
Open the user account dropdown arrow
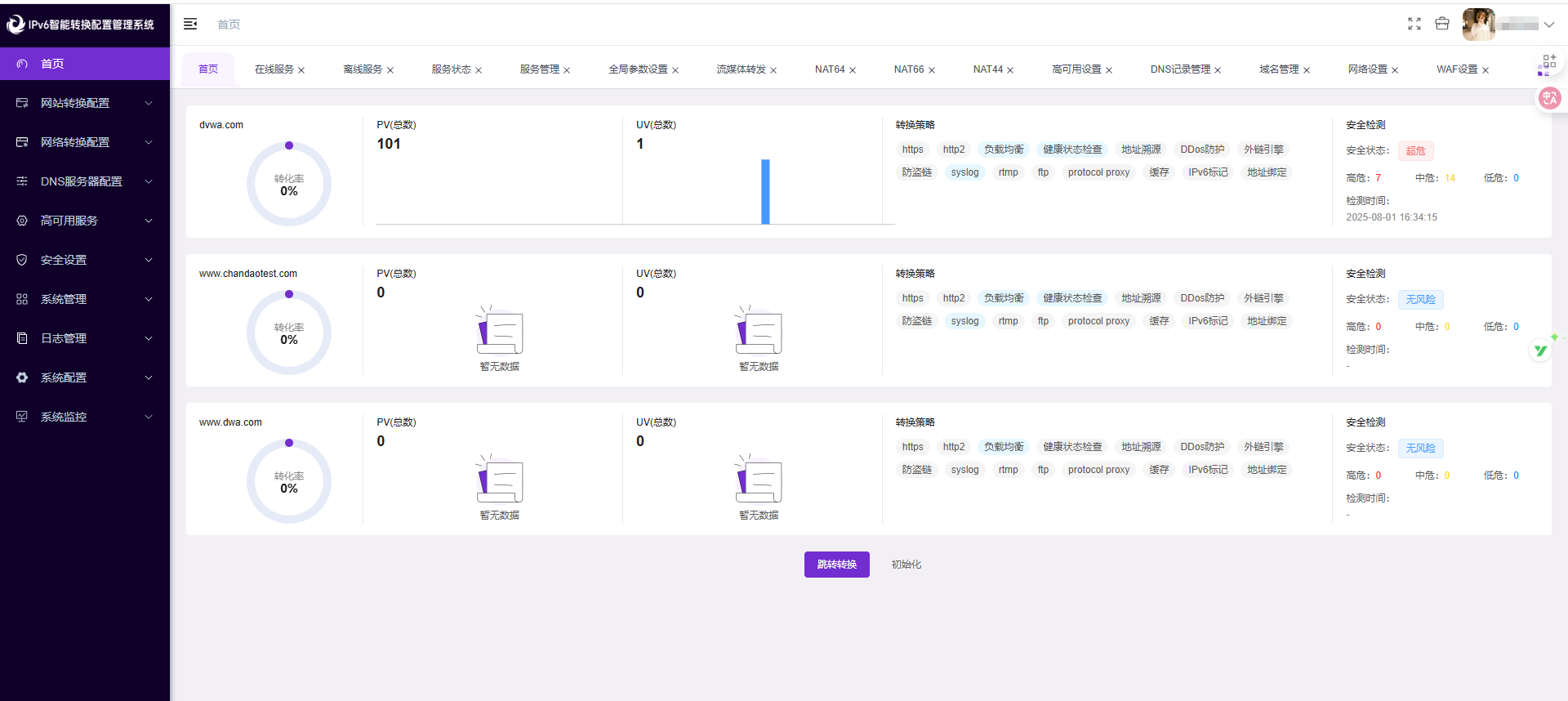click(x=1549, y=25)
